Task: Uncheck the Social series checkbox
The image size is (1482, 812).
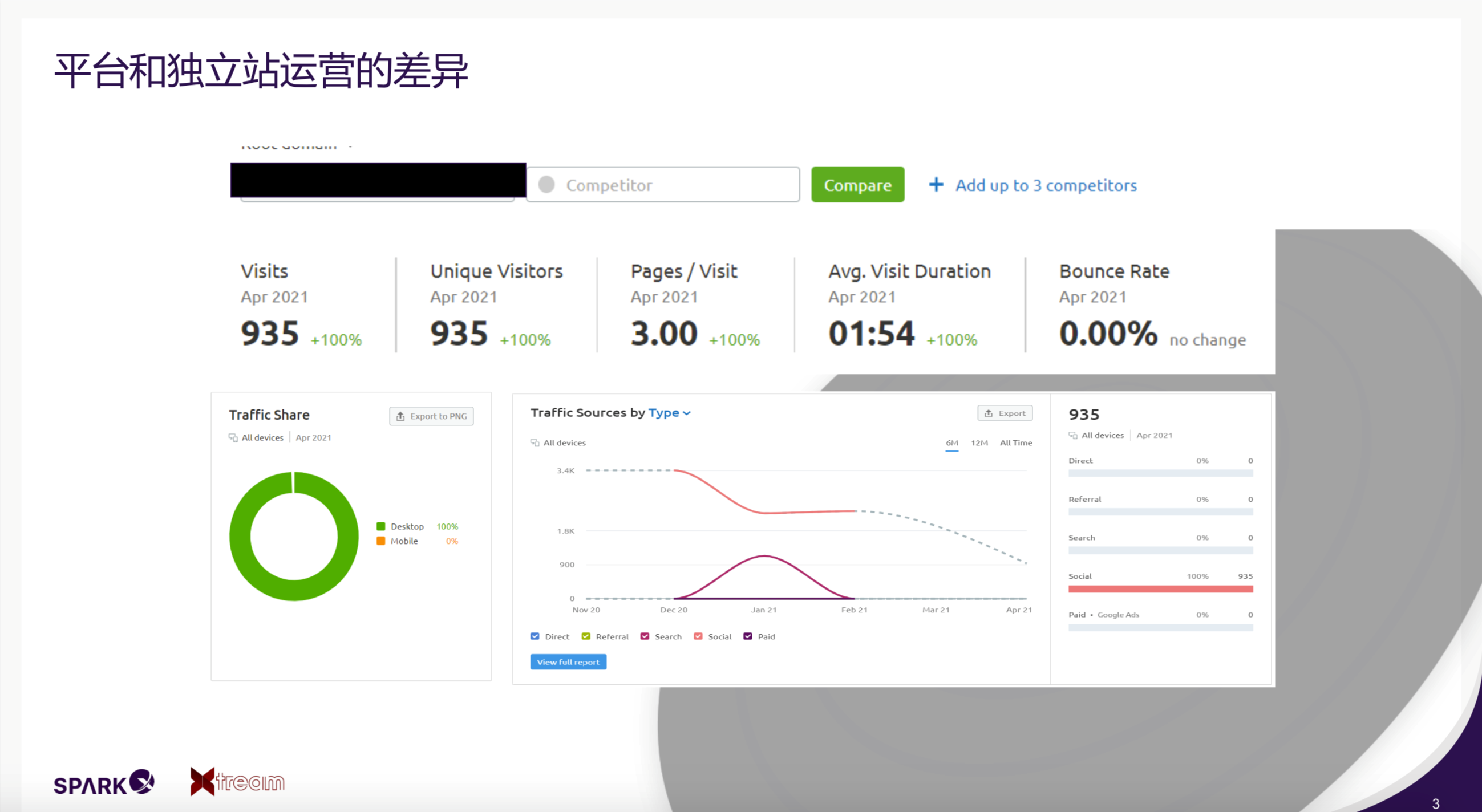Action: (698, 636)
